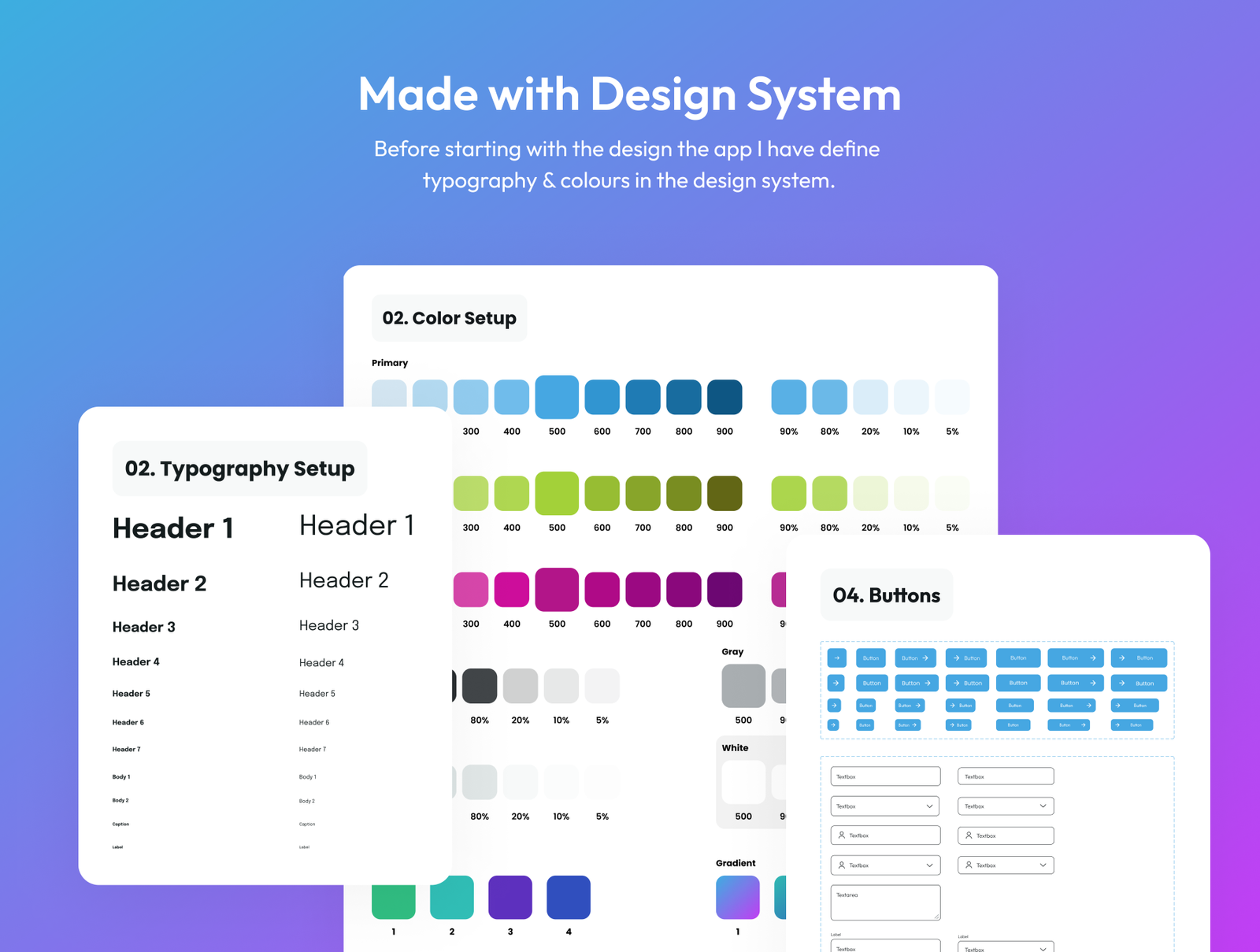Click the user icon in the left dropdown textbox

[x=842, y=865]
